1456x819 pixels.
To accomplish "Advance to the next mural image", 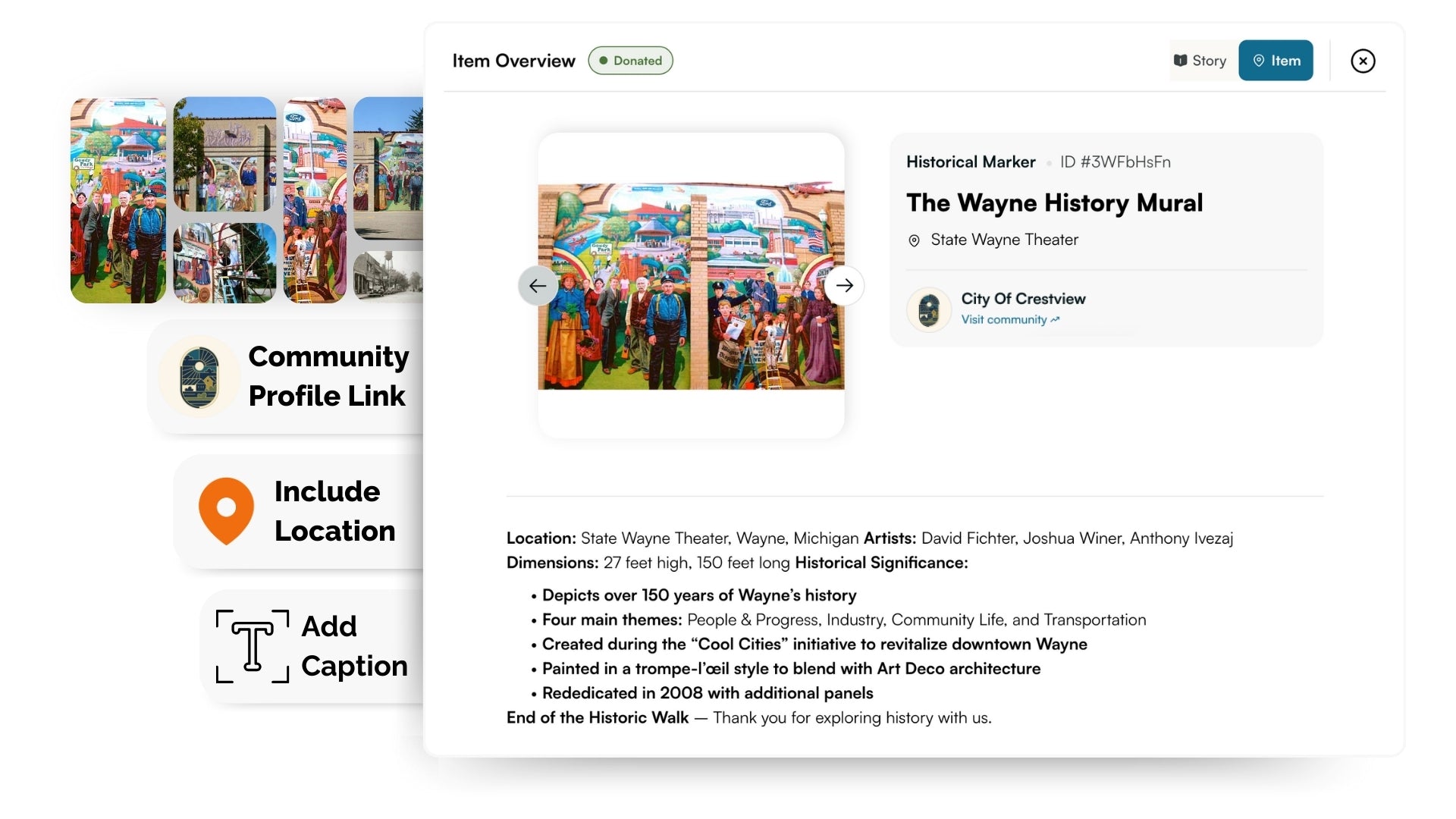I will 844,286.
